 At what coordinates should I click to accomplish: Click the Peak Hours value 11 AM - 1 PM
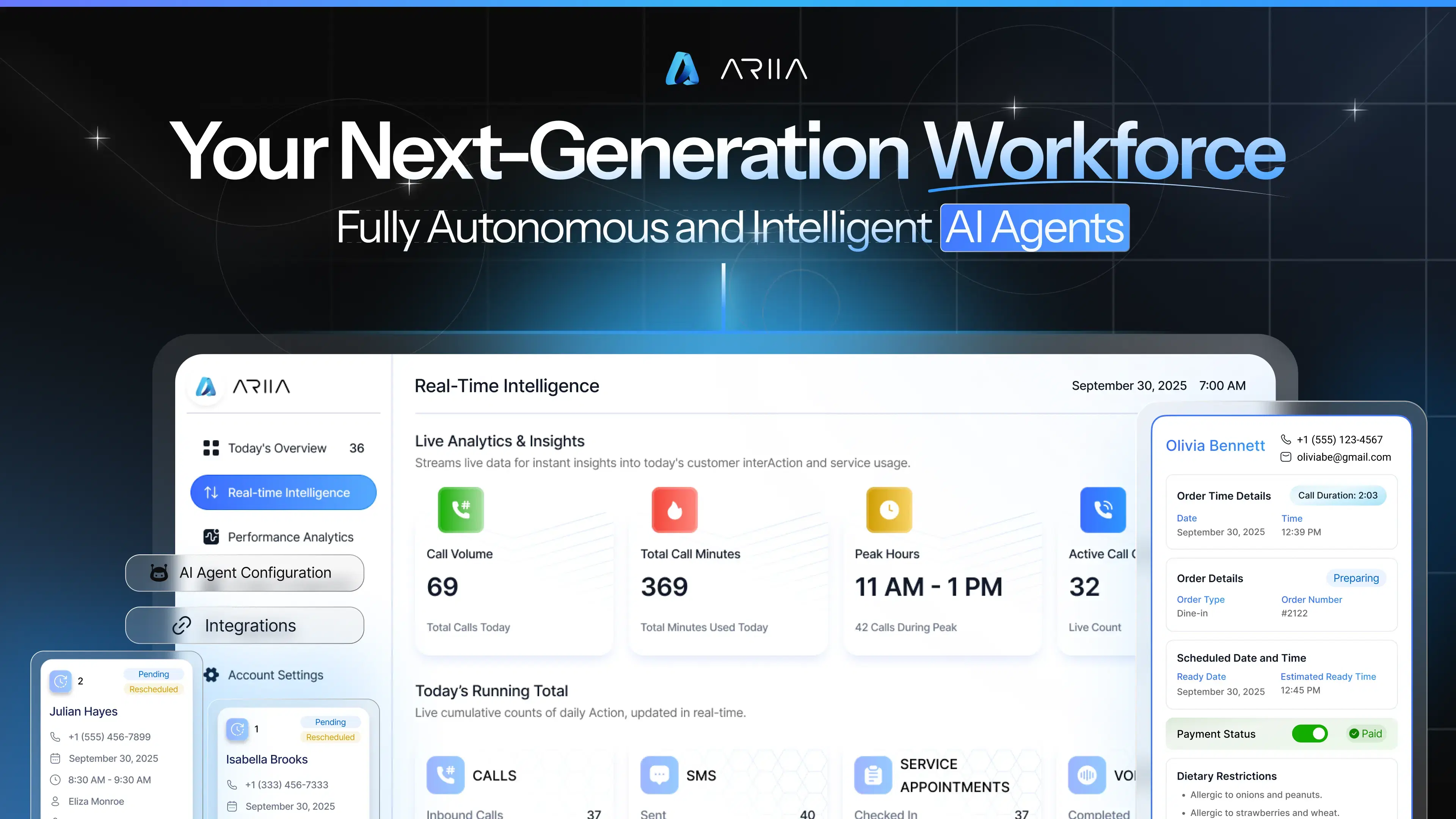(x=929, y=587)
